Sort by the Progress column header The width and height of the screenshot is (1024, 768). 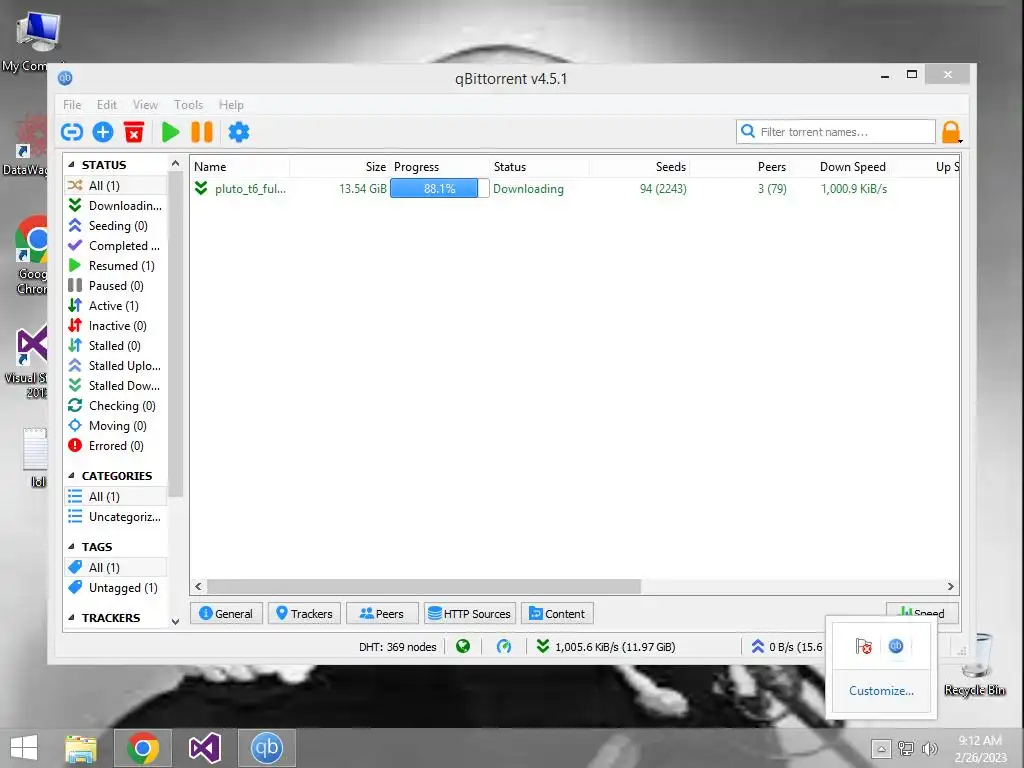pos(440,167)
